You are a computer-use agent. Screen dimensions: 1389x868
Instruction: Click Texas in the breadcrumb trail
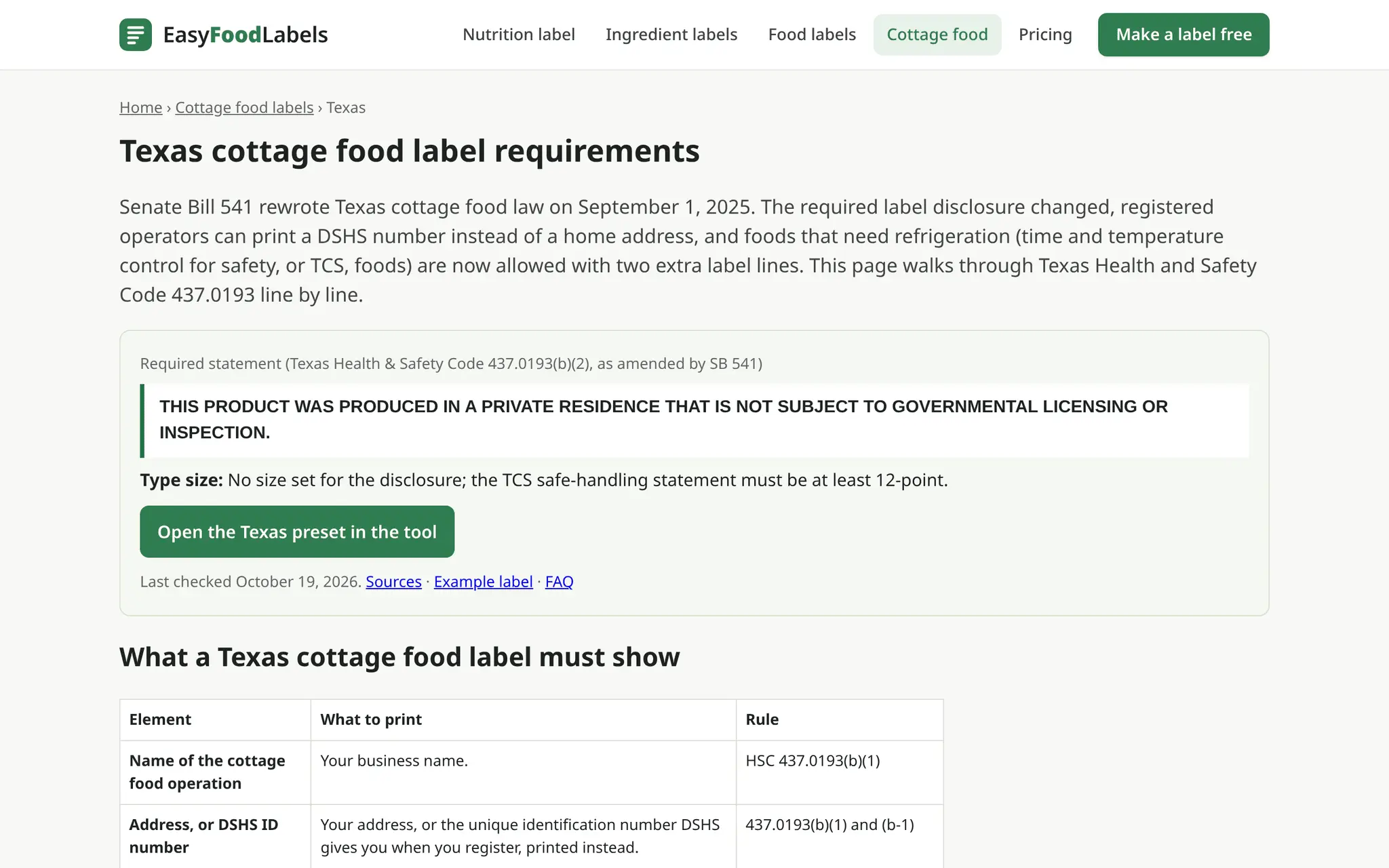point(346,108)
